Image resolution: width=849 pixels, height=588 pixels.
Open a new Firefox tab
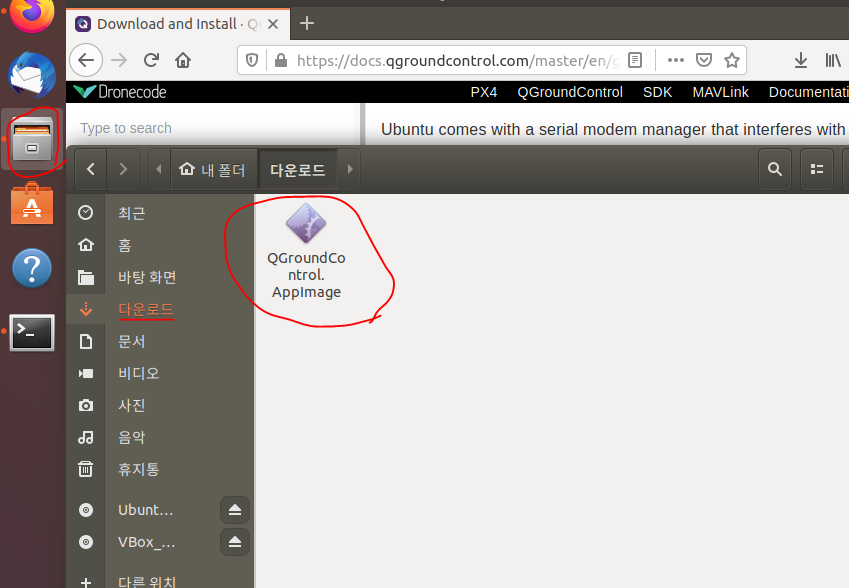point(306,23)
